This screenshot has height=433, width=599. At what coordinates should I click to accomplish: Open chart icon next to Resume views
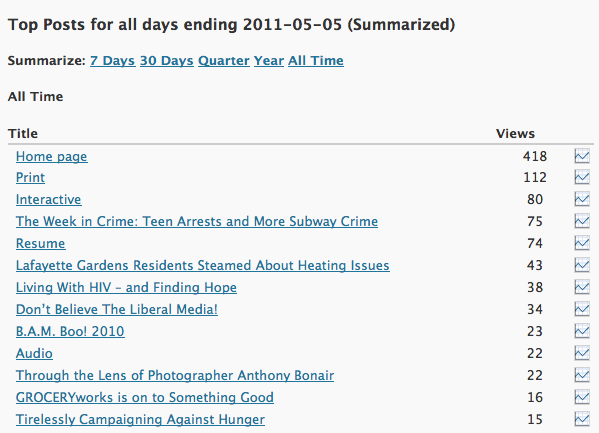(582, 243)
